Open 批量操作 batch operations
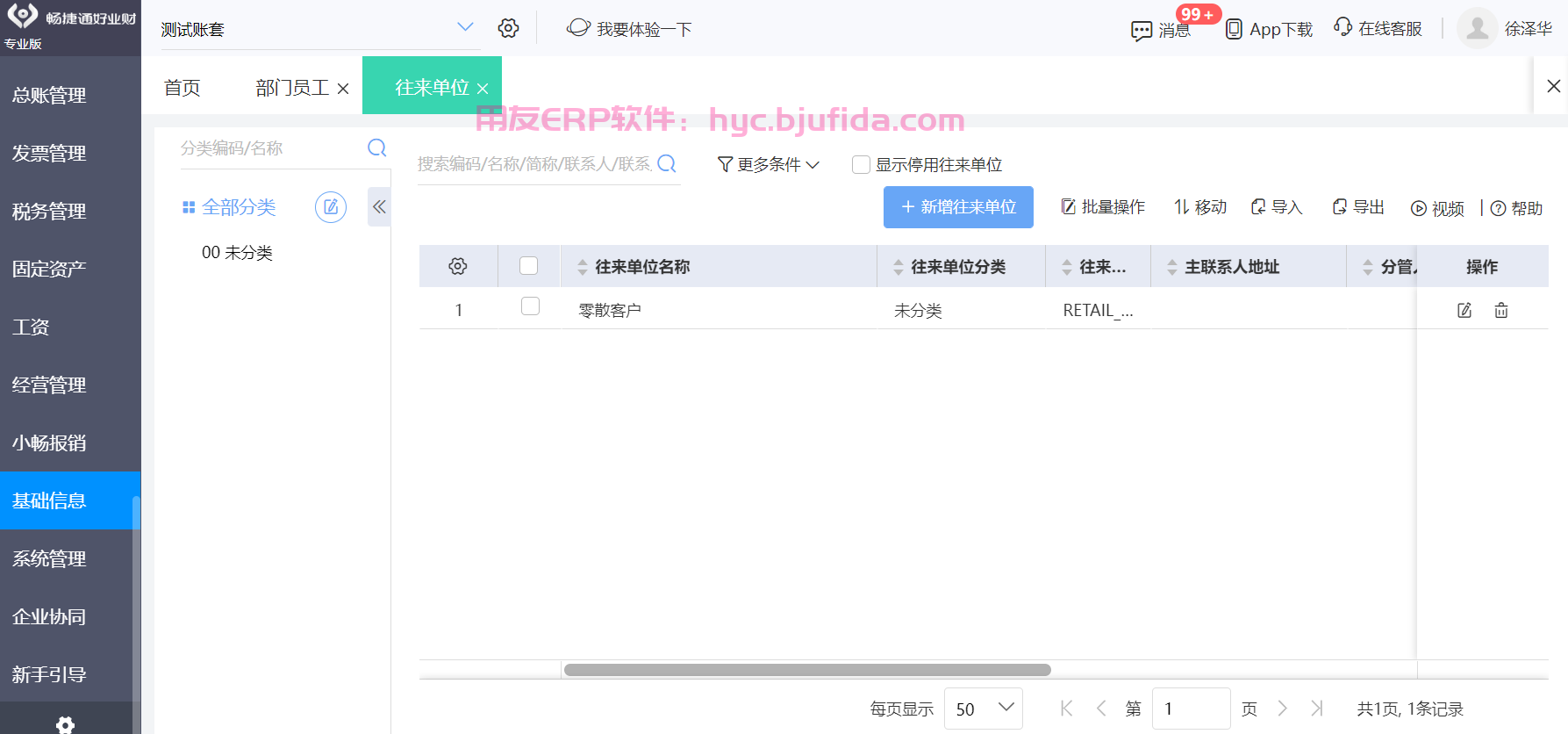This screenshot has width=1568, height=734. coord(1103,207)
